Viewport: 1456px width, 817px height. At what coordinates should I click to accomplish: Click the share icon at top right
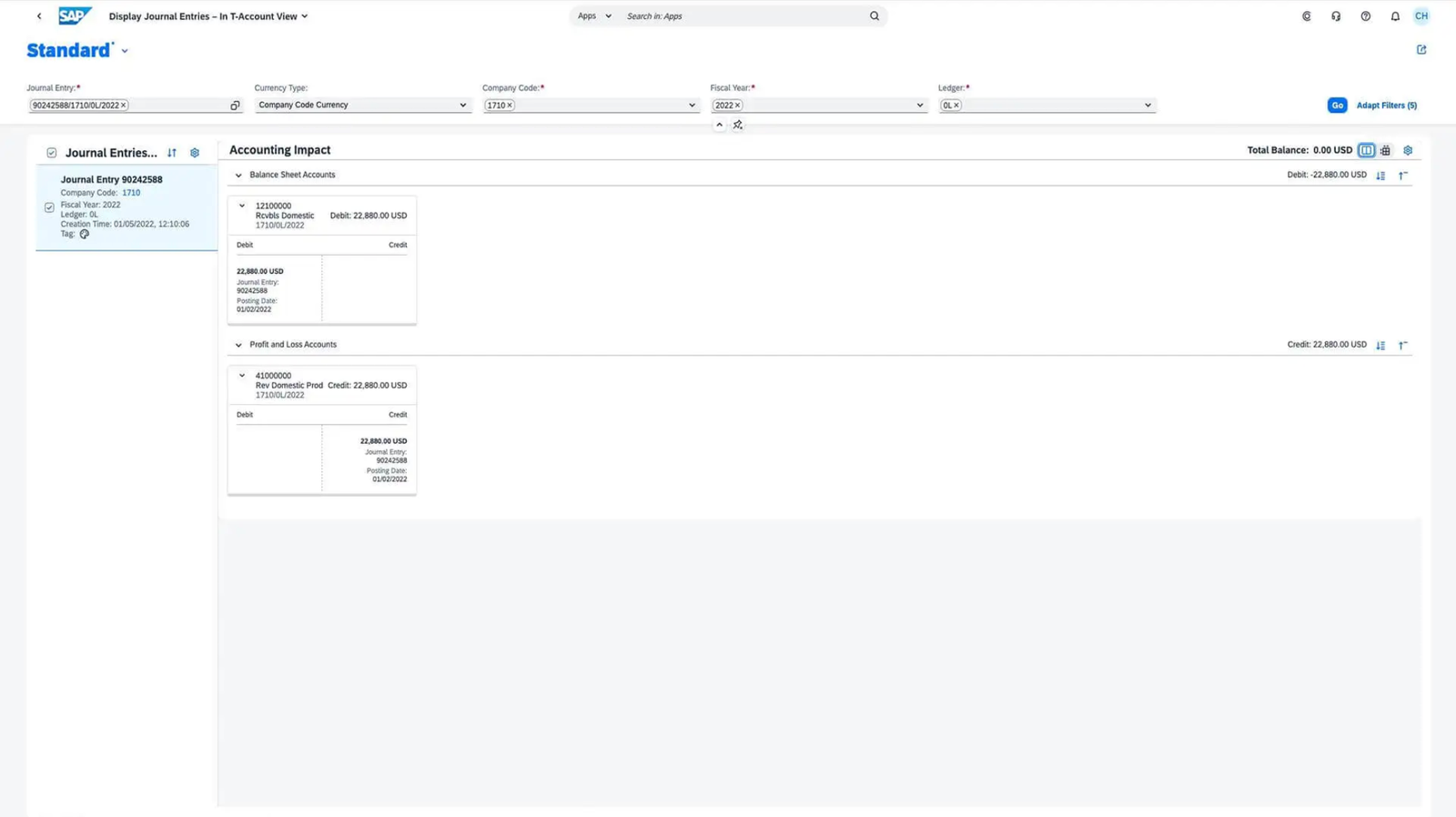click(1421, 50)
